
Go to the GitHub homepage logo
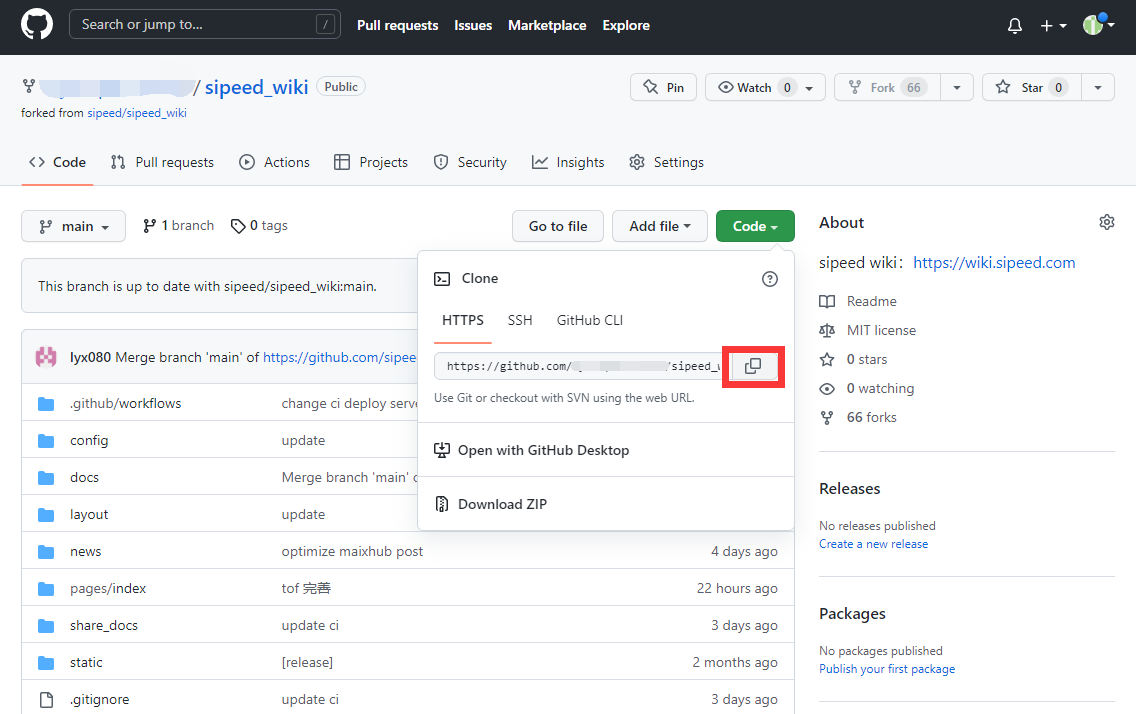coord(37,25)
